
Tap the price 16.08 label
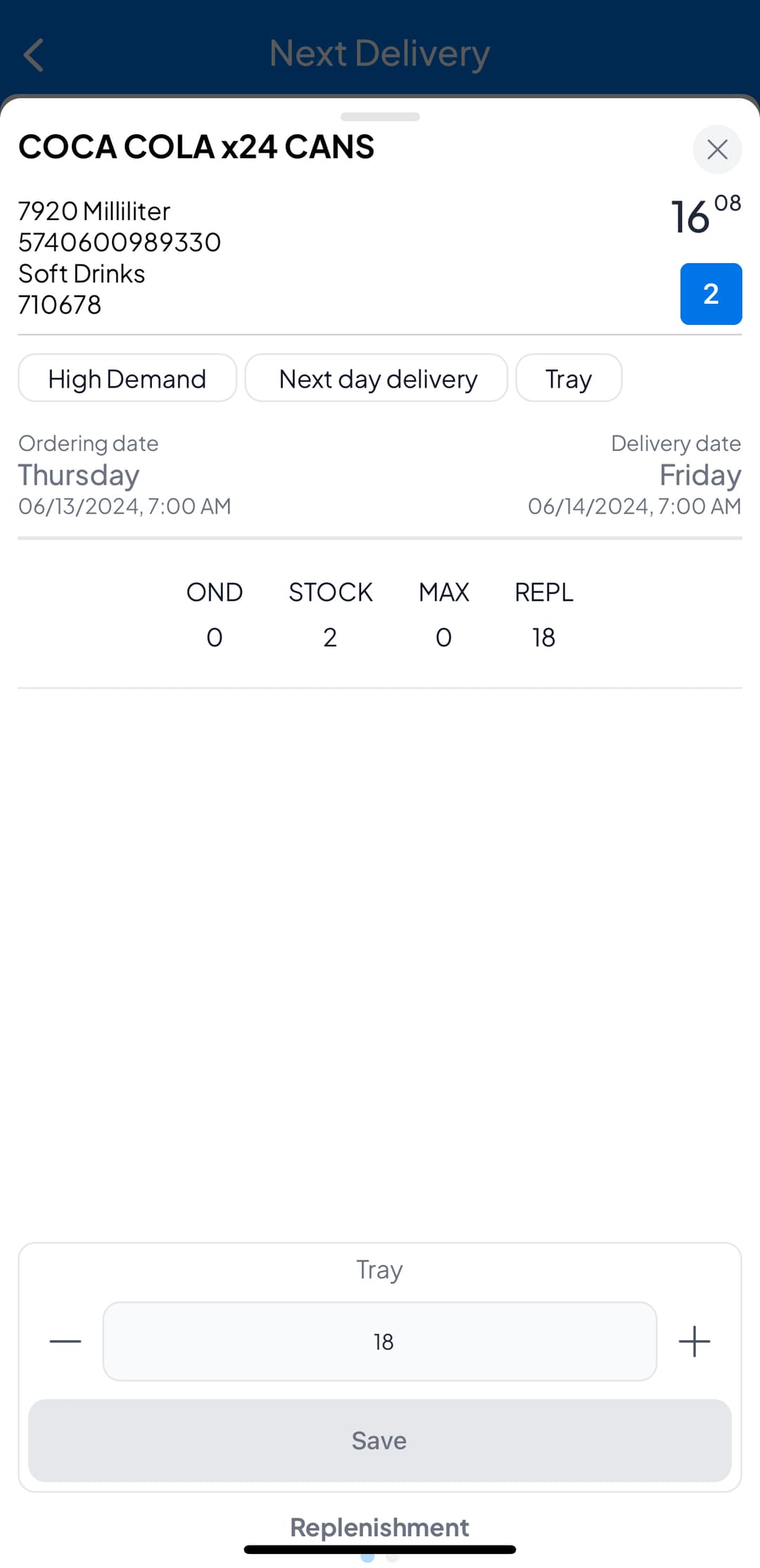pyautogui.click(x=706, y=215)
